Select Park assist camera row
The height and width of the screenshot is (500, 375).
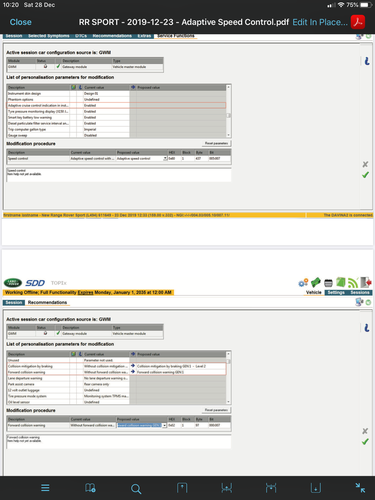click(117, 384)
